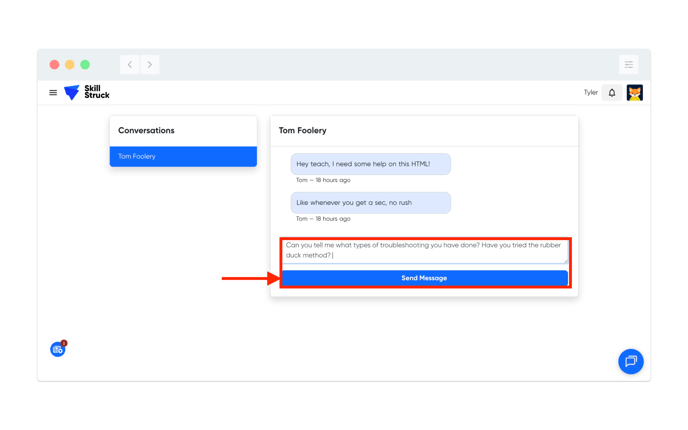Click the fox profile avatar

pyautogui.click(x=634, y=93)
